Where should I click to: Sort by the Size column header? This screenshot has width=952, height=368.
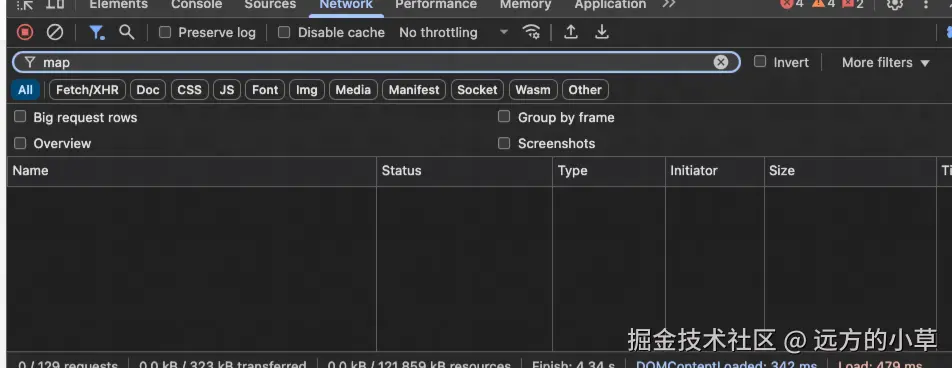[851, 171]
